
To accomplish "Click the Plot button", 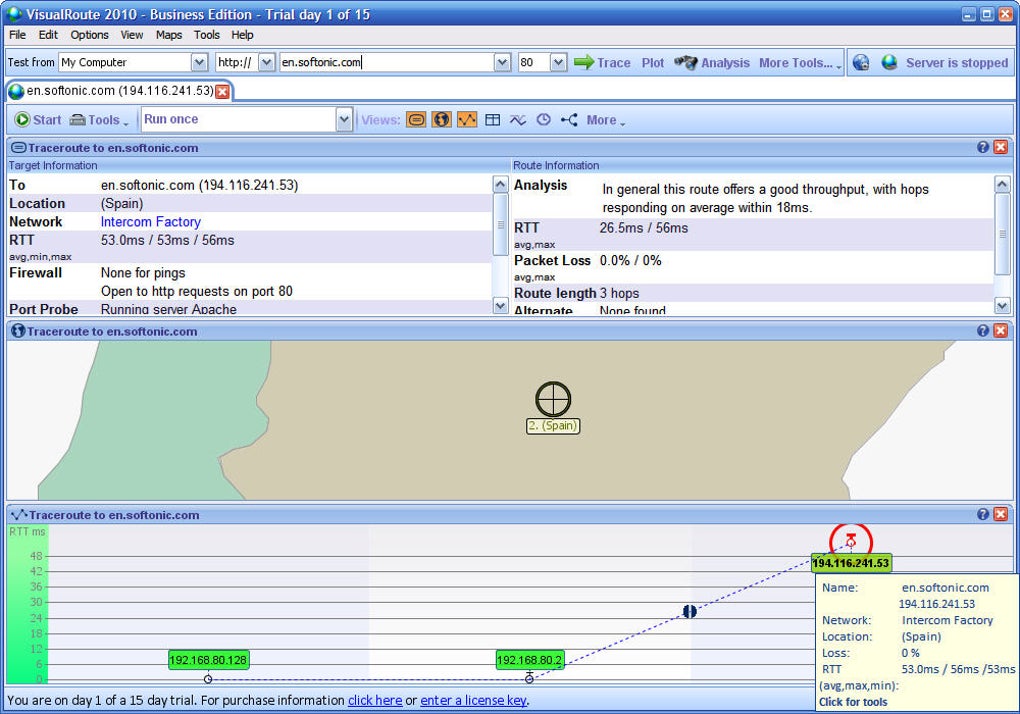I will point(652,63).
